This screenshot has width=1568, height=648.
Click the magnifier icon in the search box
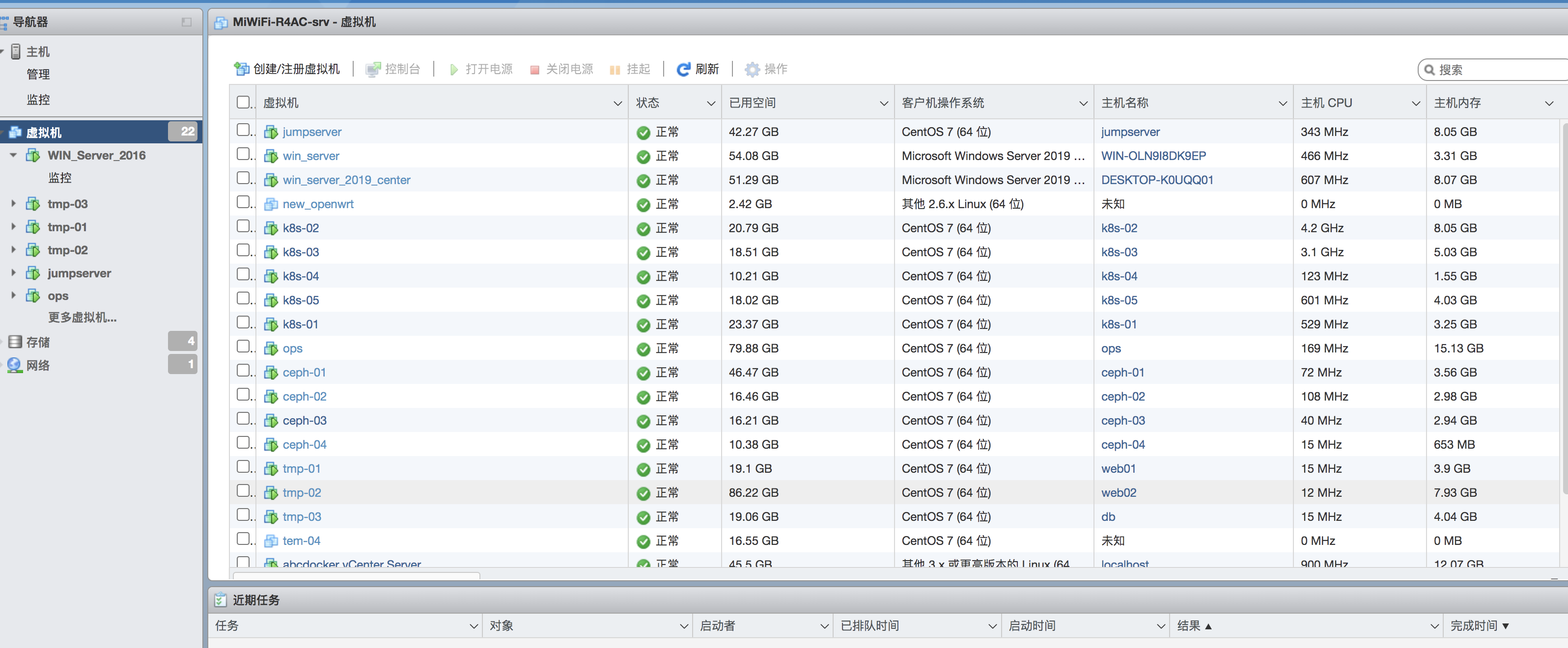pyautogui.click(x=1429, y=70)
